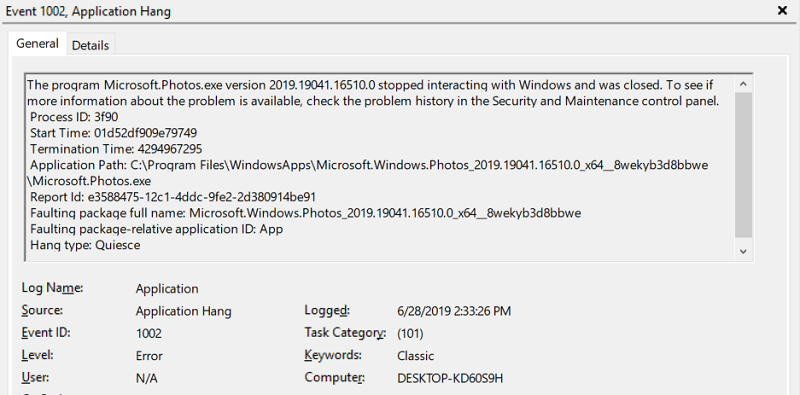Click the description scrollbar down arrow
Screen dimensions: 800x395
pyautogui.click(x=743, y=251)
